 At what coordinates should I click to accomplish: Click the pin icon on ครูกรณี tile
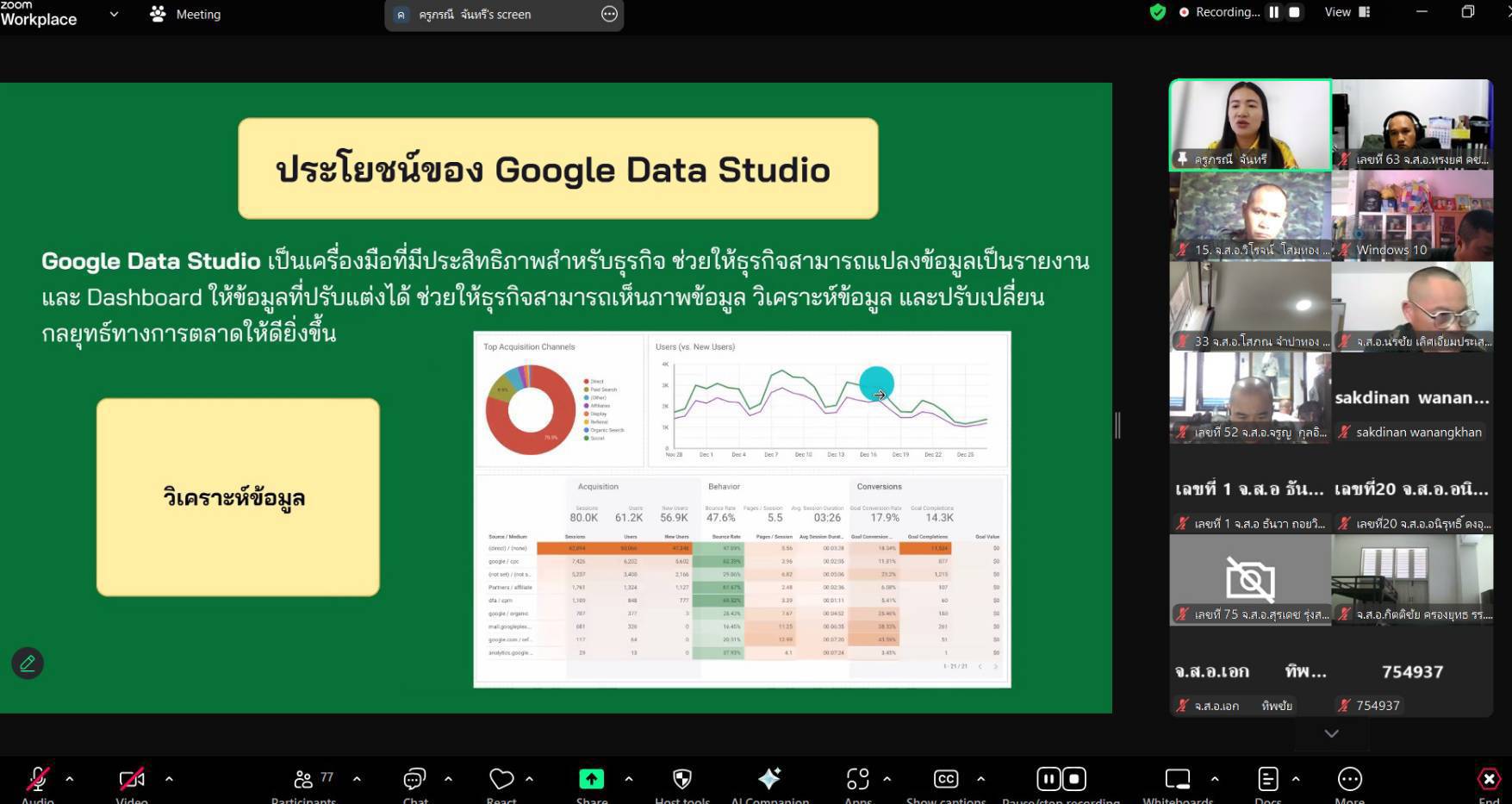pos(1183,159)
